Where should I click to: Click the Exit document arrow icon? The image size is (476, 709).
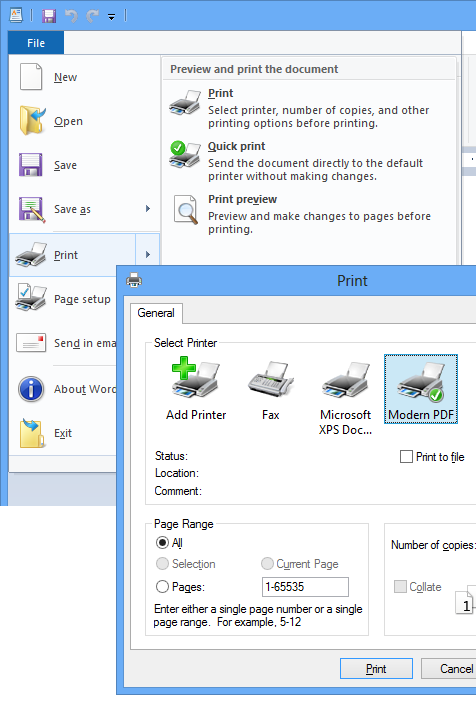click(x=32, y=433)
